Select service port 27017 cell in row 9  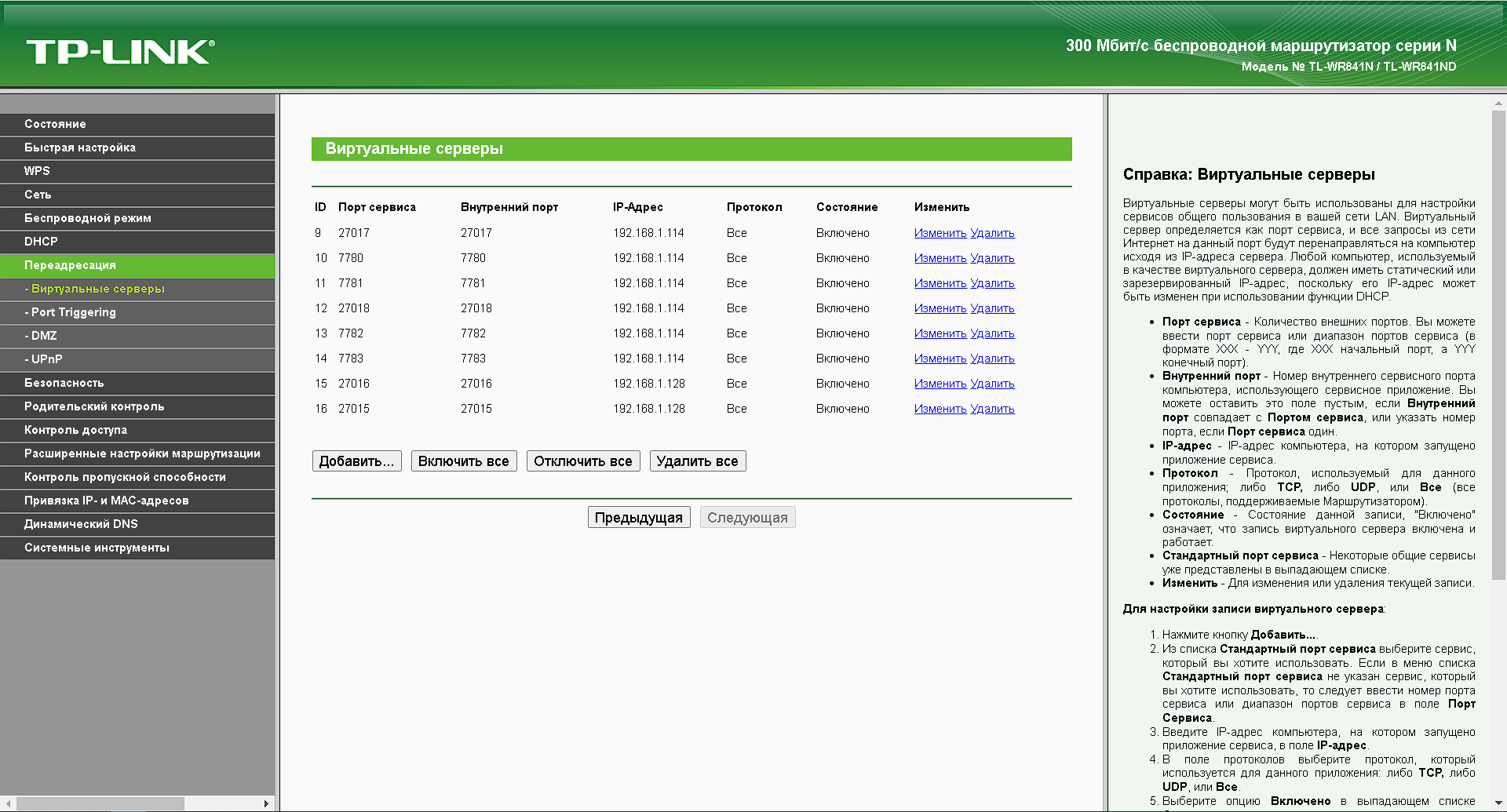pos(354,233)
